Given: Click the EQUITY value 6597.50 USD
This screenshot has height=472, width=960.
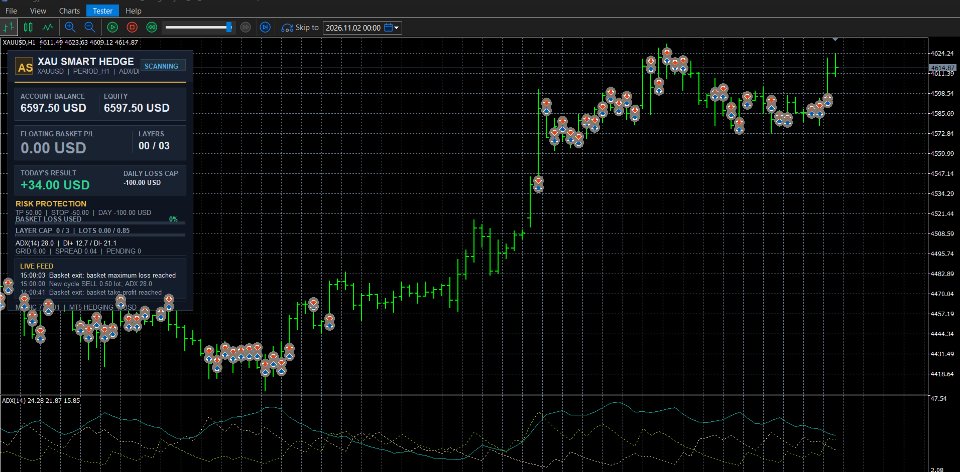Looking at the screenshot, I should tap(137, 108).
